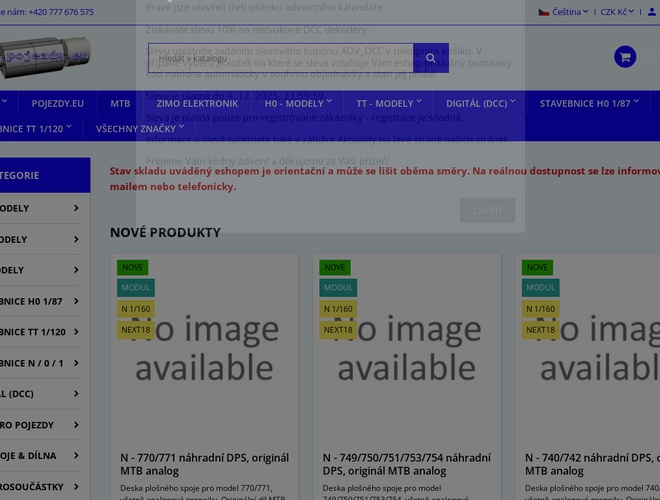Expand the TT - MODELY menu

[389, 103]
